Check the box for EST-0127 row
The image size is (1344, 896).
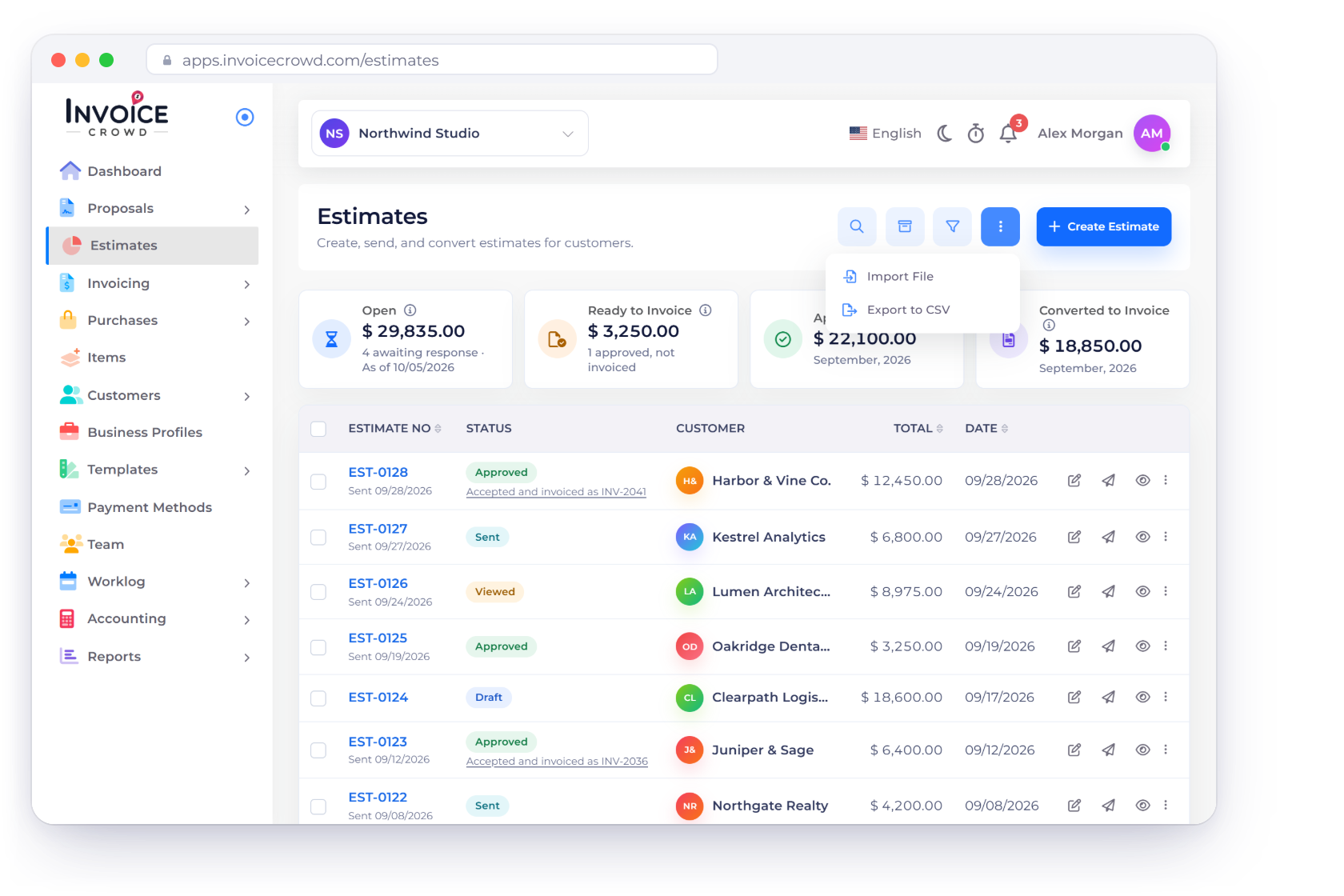[x=318, y=538]
